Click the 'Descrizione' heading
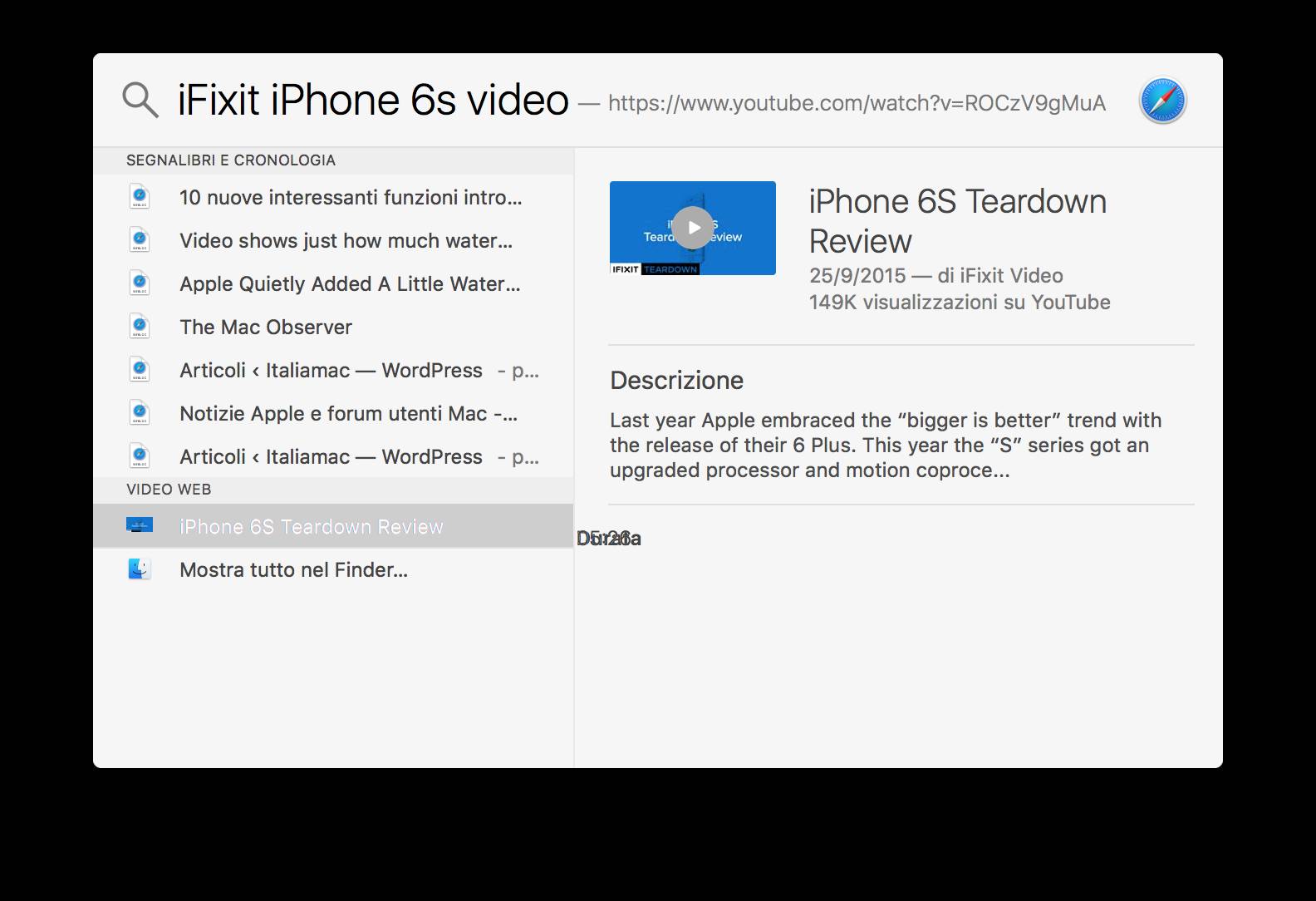1316x901 pixels. tap(677, 380)
